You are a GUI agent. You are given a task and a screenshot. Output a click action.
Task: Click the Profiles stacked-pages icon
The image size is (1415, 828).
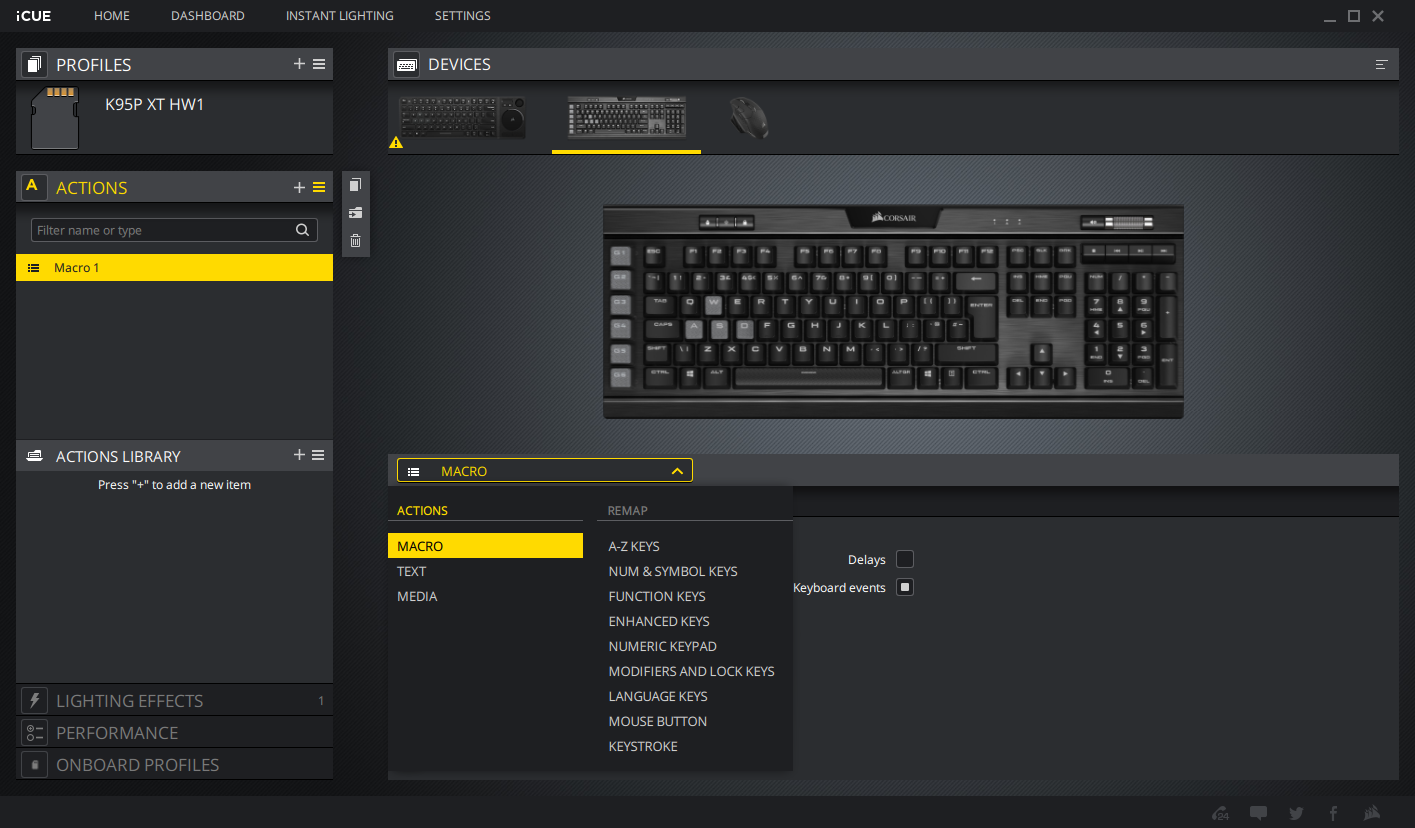coord(34,65)
